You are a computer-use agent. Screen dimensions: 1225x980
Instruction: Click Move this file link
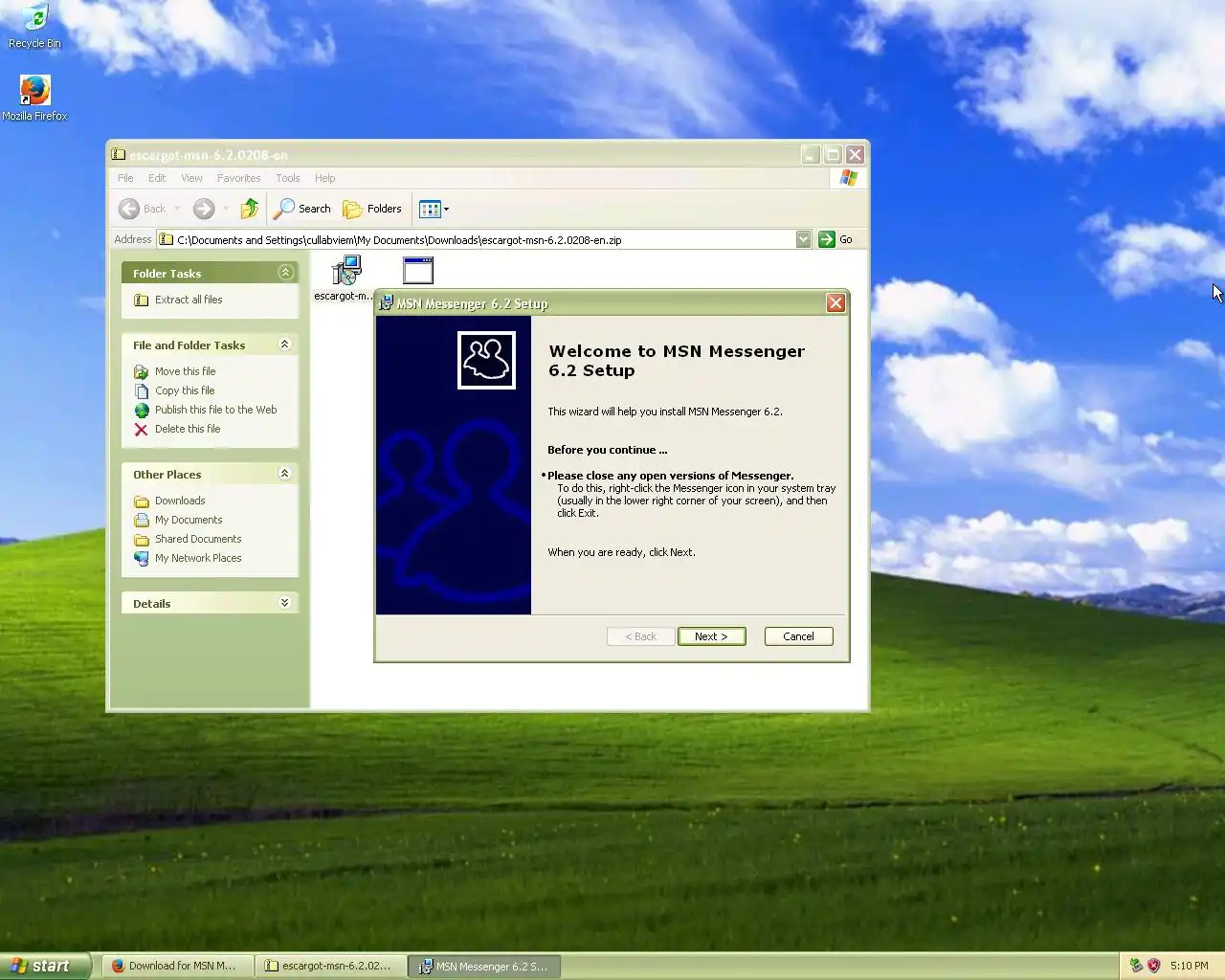click(x=186, y=371)
